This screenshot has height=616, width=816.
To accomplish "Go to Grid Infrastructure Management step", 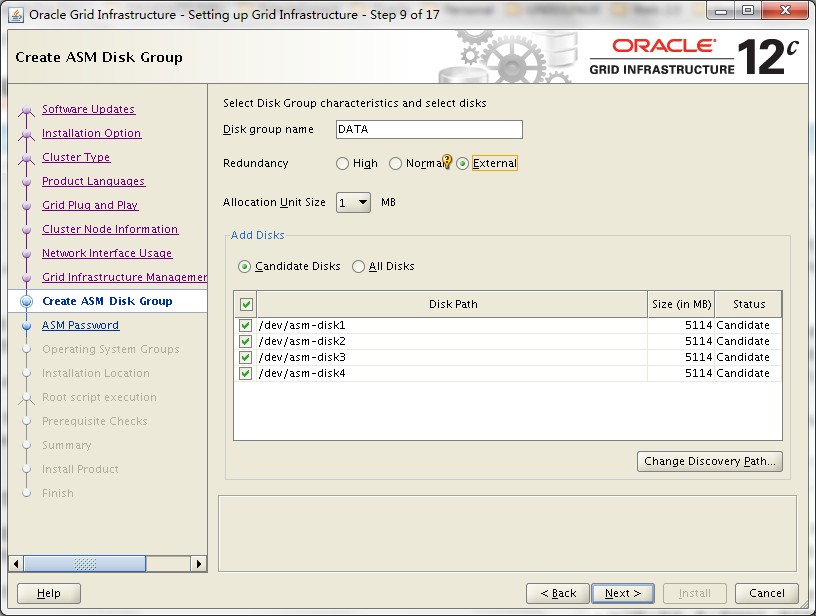I will point(124,277).
